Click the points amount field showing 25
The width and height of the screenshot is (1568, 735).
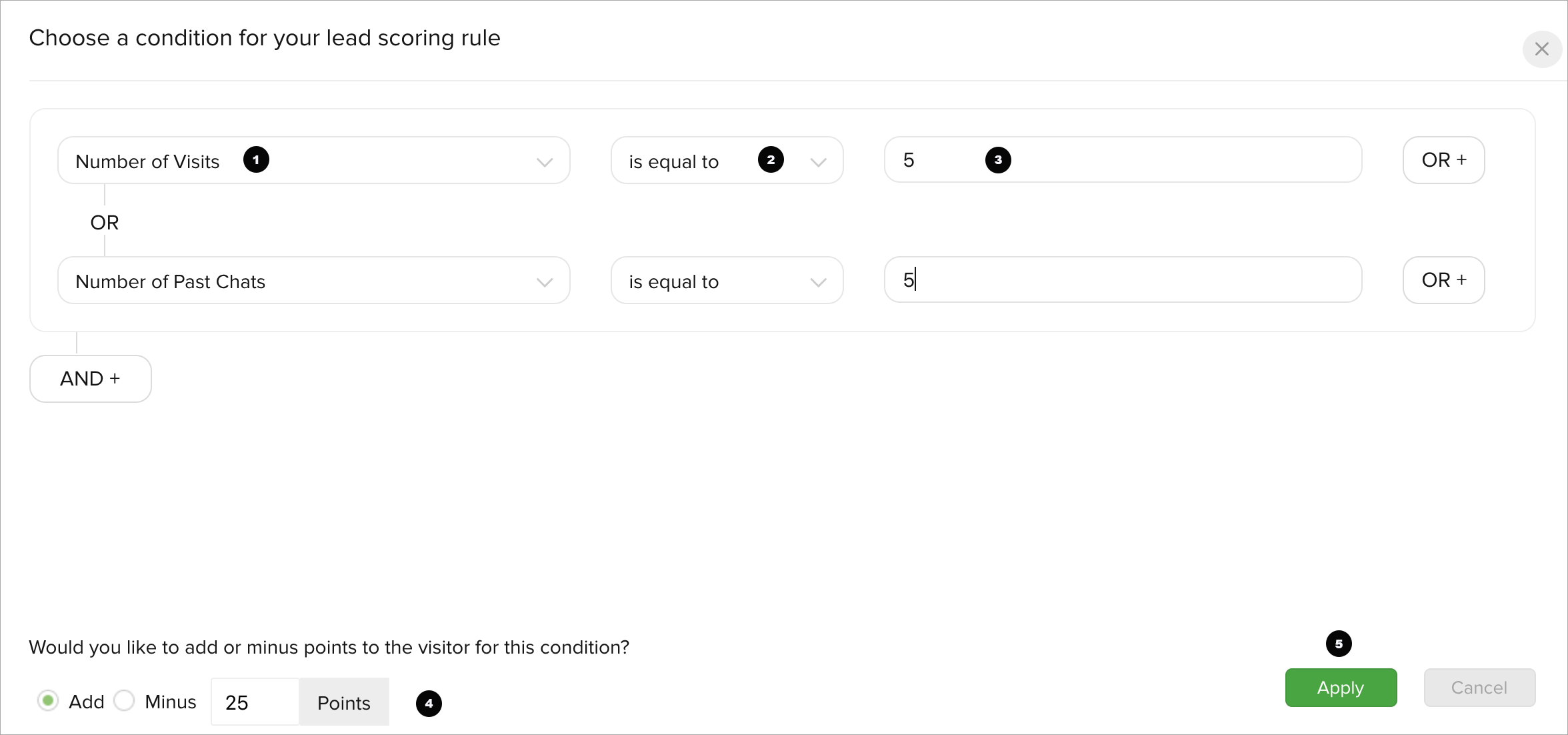click(255, 702)
